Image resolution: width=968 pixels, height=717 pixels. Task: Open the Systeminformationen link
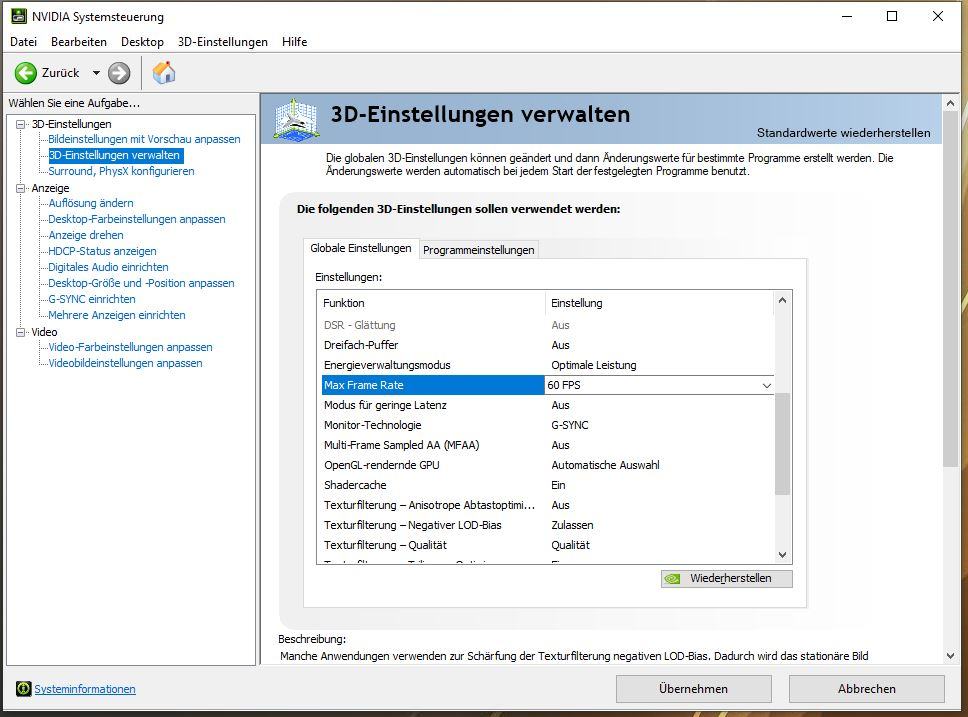pyautogui.click(x=85, y=689)
